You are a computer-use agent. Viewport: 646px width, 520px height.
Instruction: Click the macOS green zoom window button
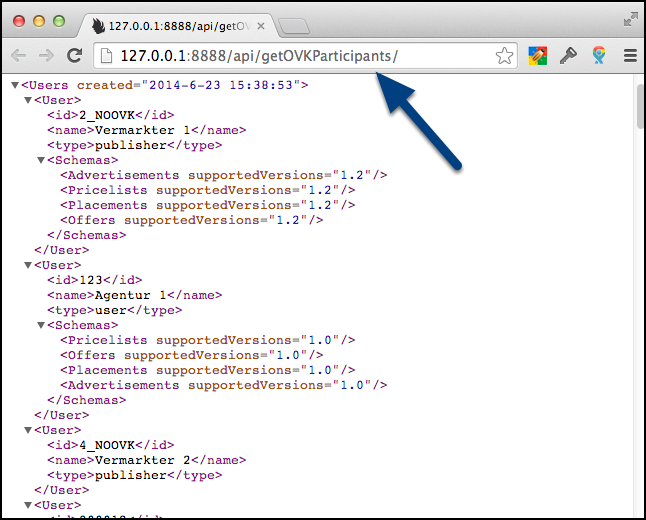point(59,21)
